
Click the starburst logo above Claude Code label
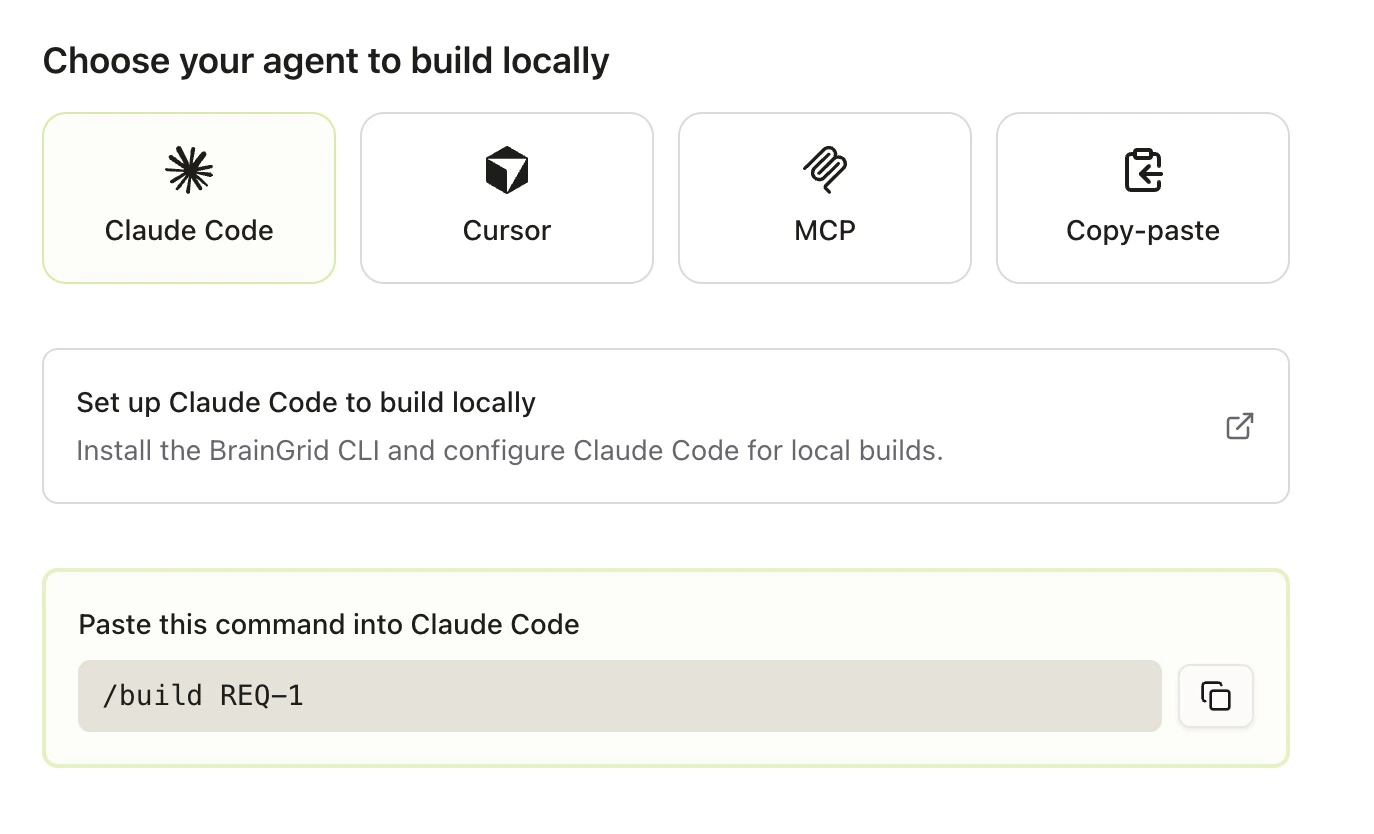(x=188, y=169)
